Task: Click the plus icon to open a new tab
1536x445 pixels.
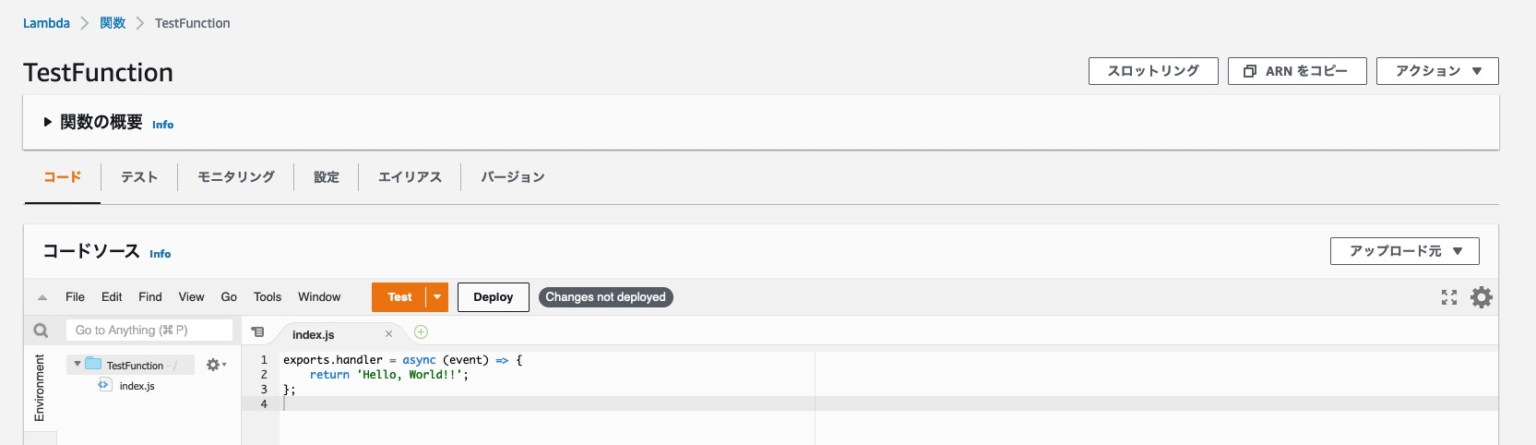Action: (421, 332)
